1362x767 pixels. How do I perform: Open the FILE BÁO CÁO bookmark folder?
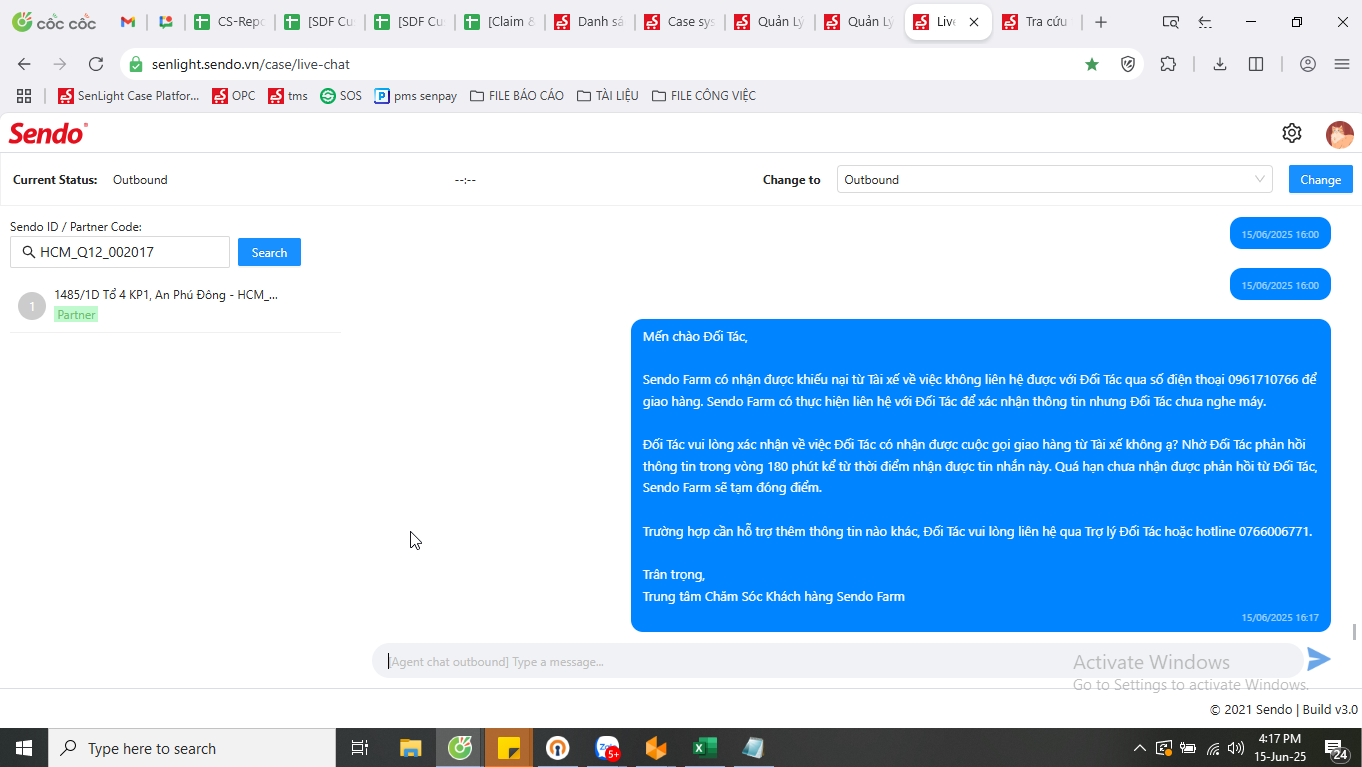(x=517, y=96)
